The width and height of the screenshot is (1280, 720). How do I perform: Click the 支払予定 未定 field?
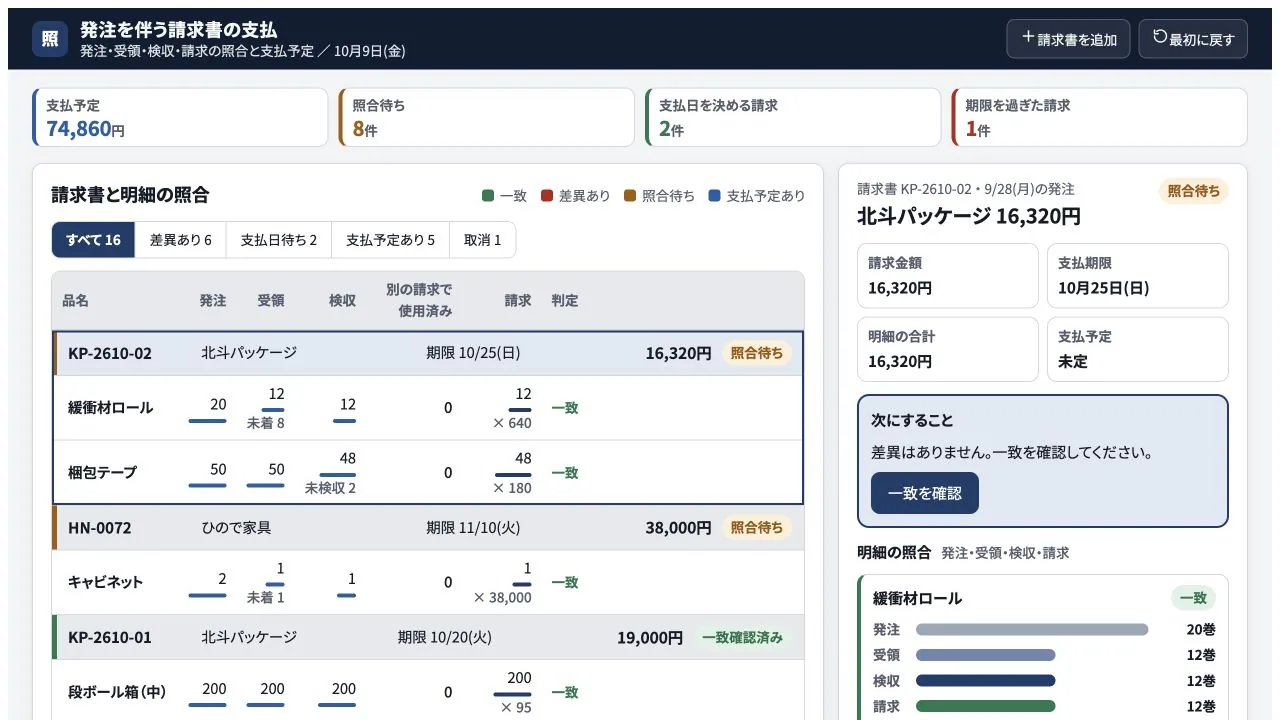[1138, 349]
